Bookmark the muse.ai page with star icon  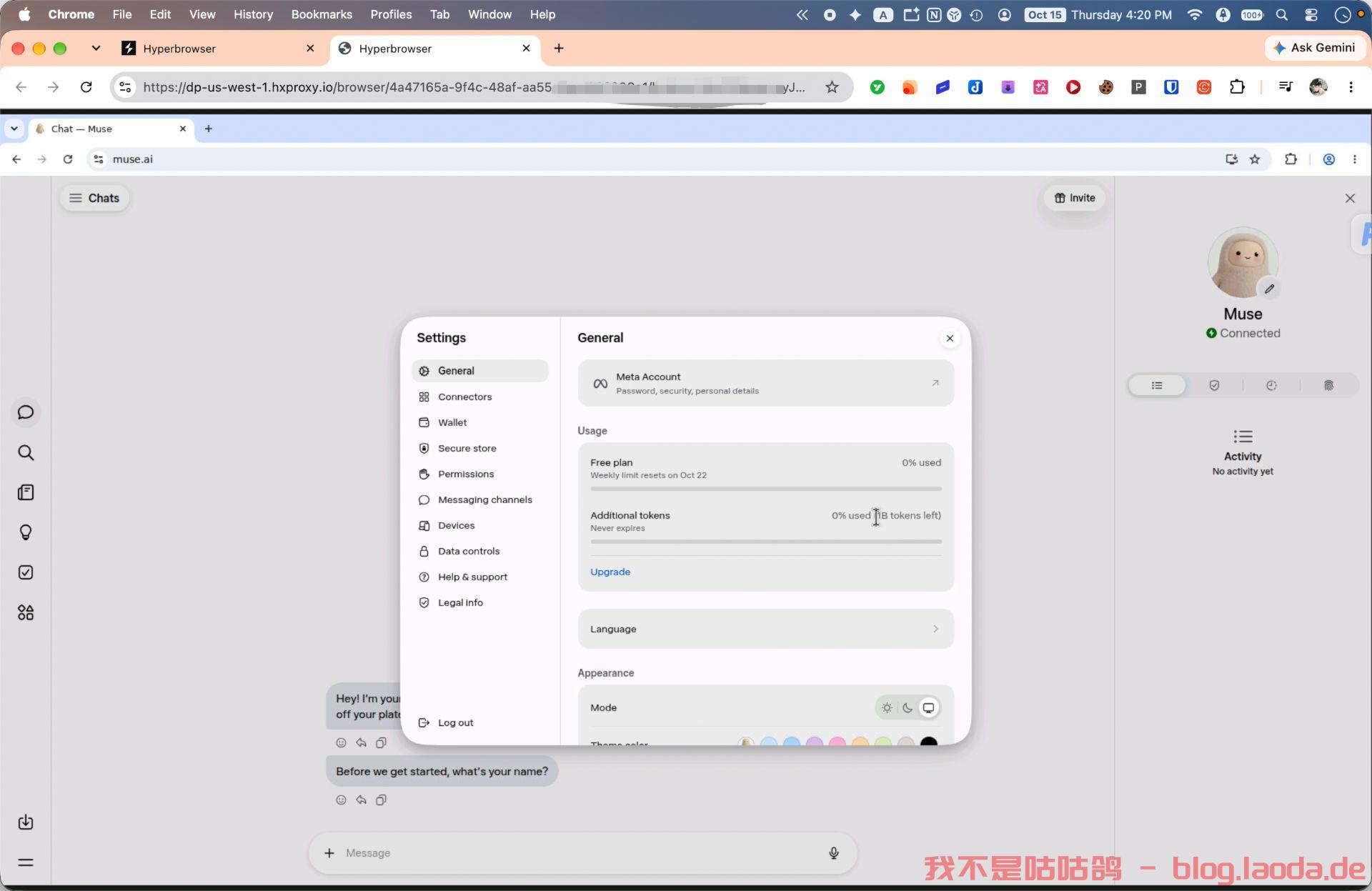click(1254, 159)
